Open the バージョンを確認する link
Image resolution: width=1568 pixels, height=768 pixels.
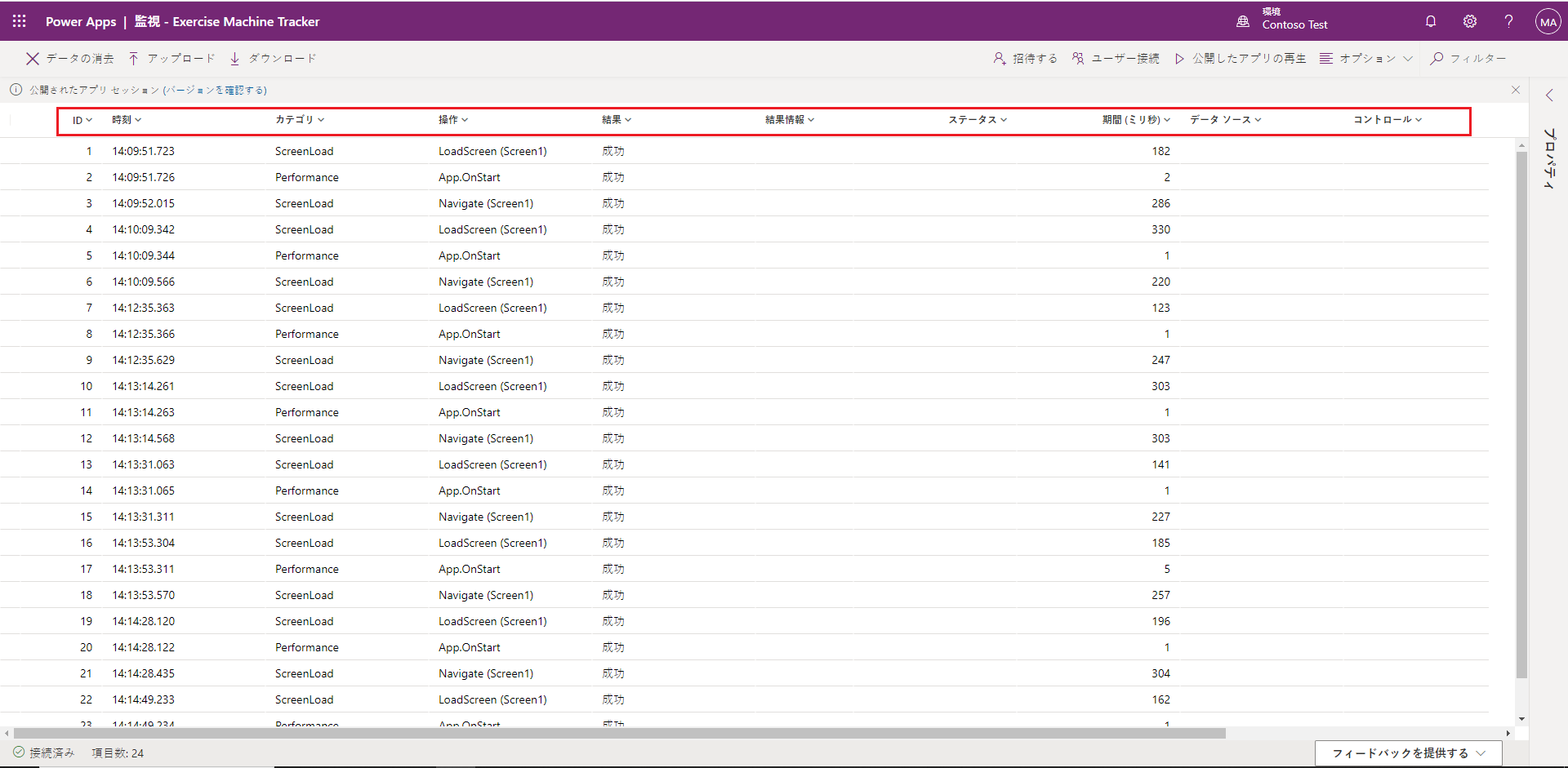click(216, 90)
